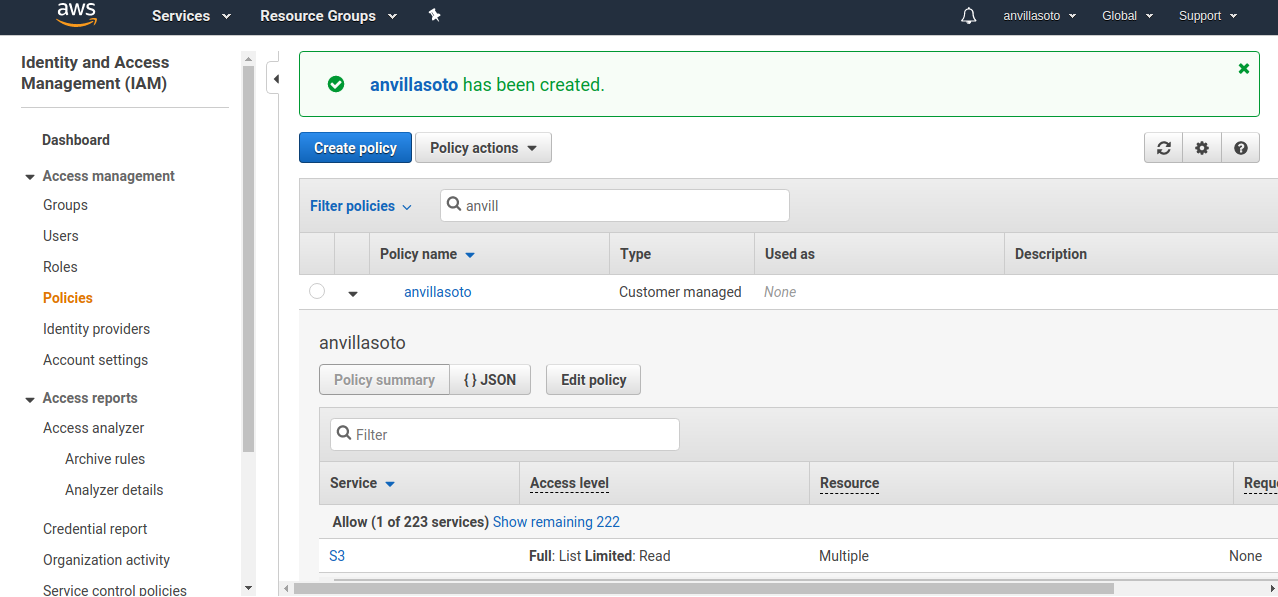Open the anvillasoto account menu
This screenshot has height=597, width=1278.
[x=1040, y=16]
